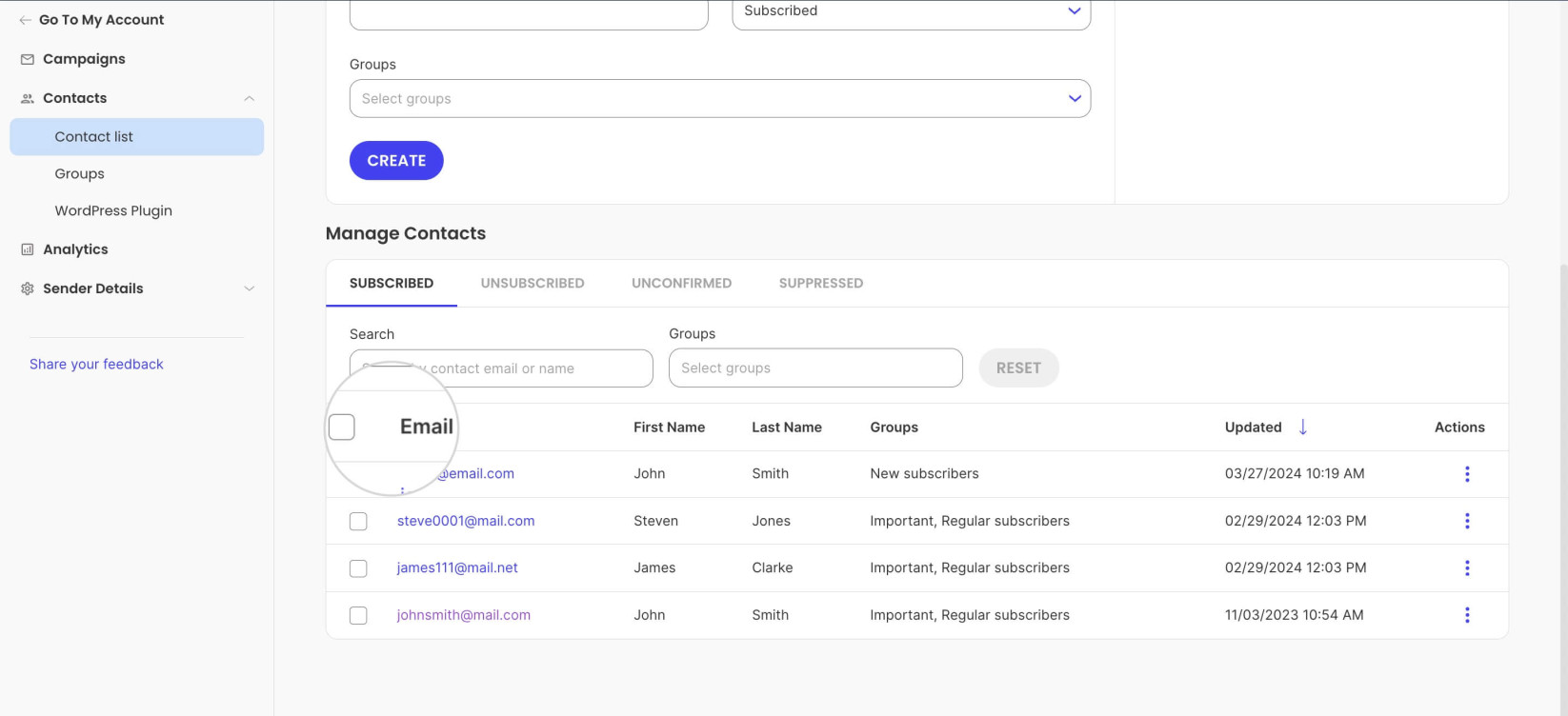Collapse the Contacts sidebar section
The height and width of the screenshot is (716, 1568).
click(249, 98)
